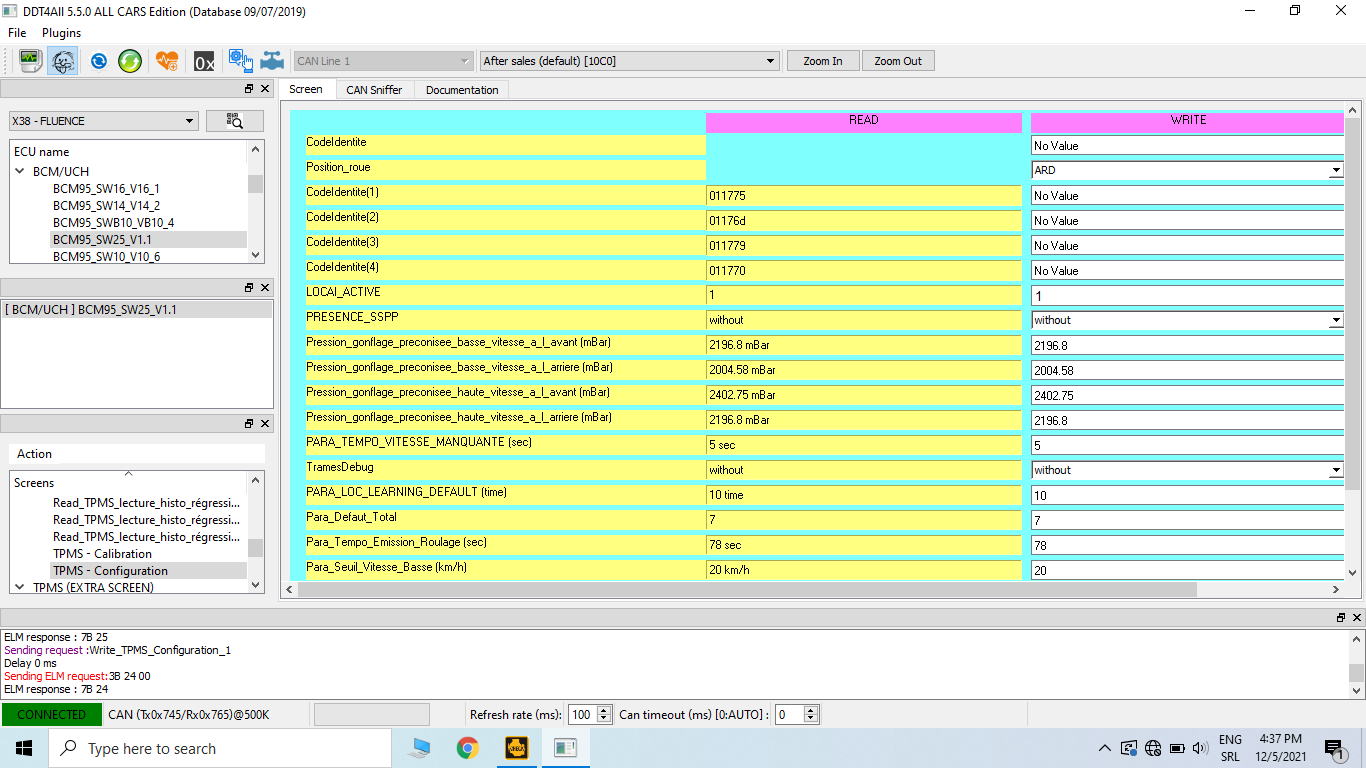Select [ BCM/UCH ] BCM95_SW25_V1.1 list entry
1366x768 pixels.
click(x=136, y=310)
